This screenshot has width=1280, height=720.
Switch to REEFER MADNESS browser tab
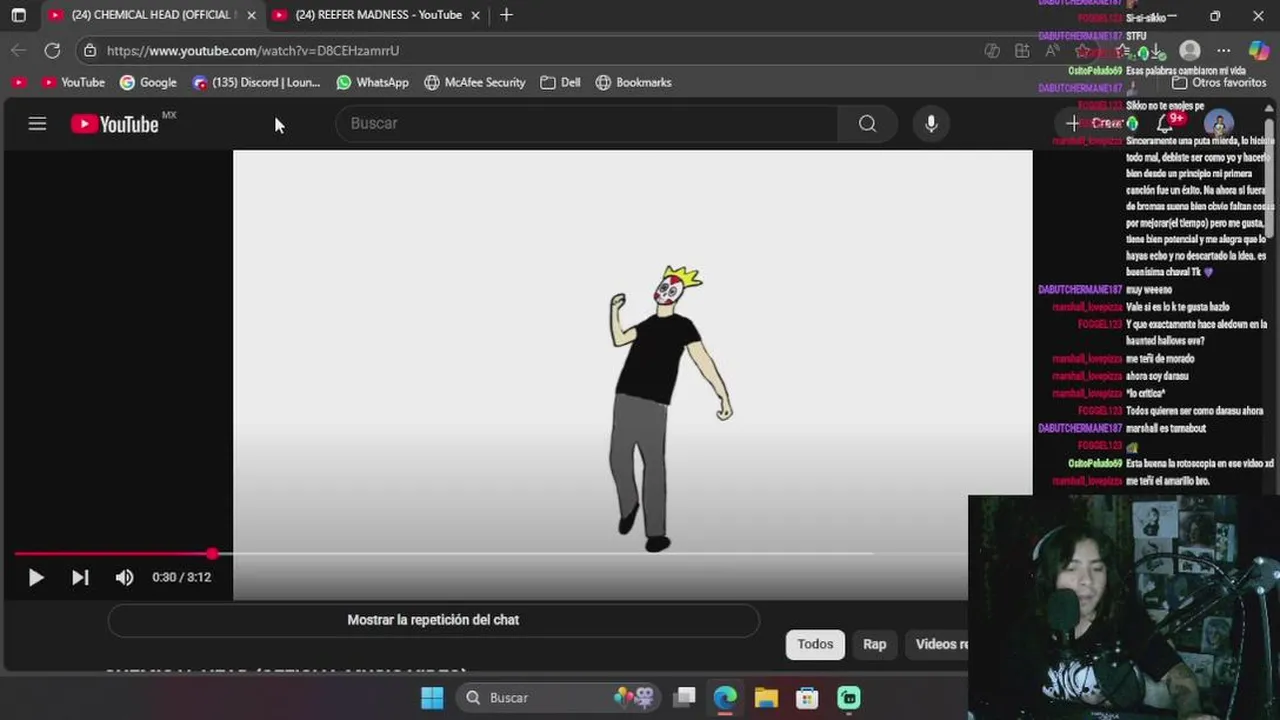(378, 15)
